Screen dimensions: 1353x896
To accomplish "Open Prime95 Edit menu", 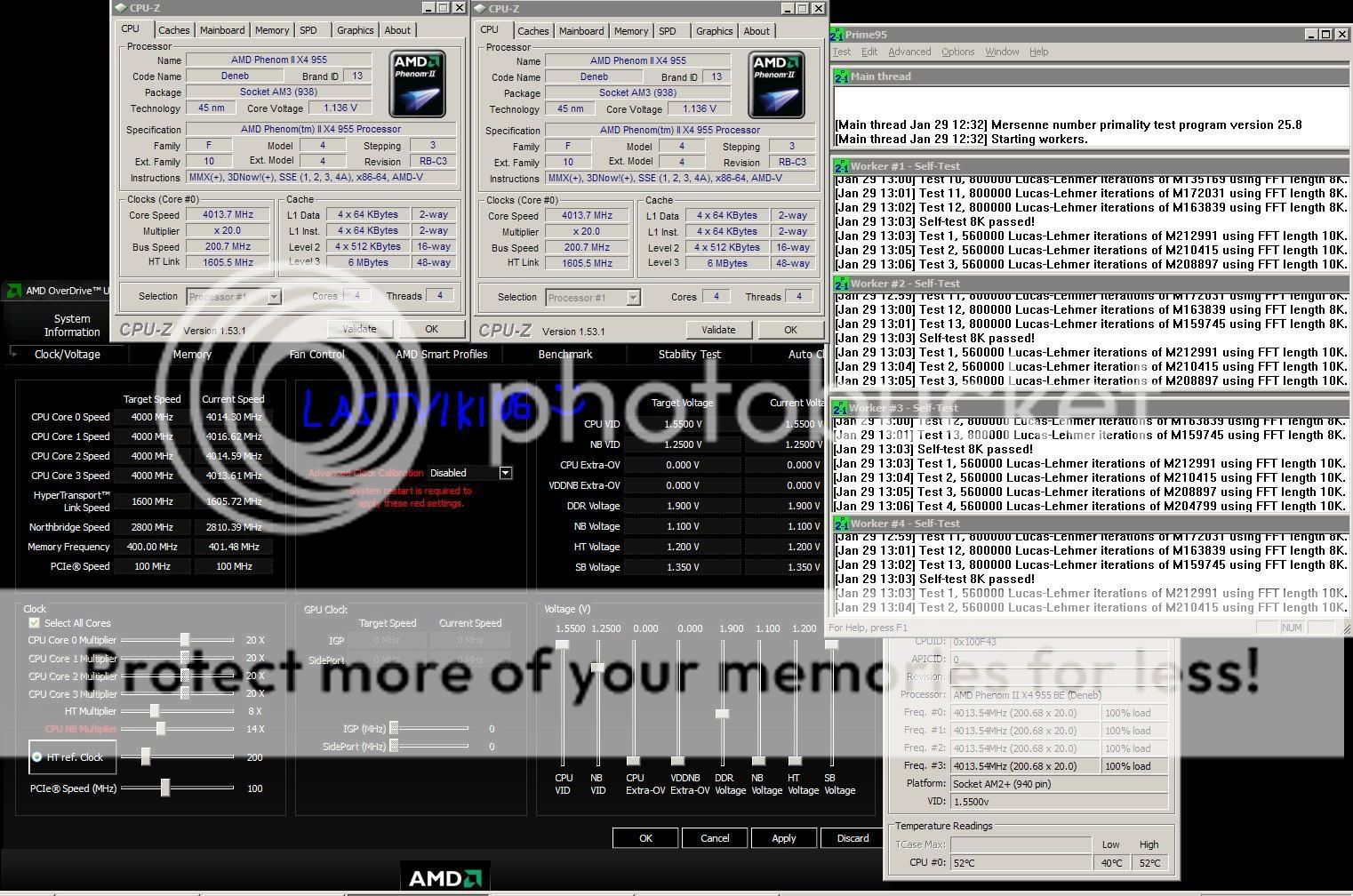I will [x=869, y=52].
